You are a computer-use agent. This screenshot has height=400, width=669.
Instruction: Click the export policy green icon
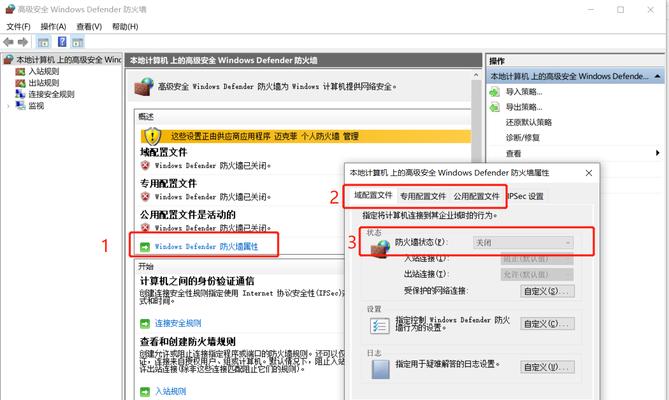(x=494, y=107)
